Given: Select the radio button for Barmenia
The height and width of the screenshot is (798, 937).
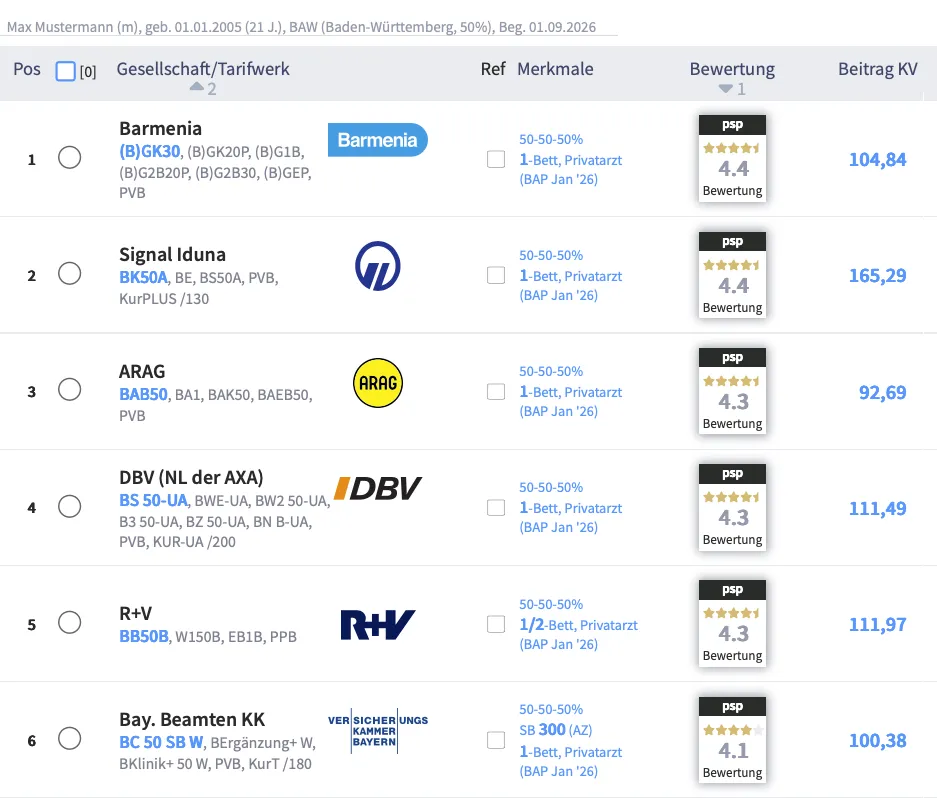Looking at the screenshot, I should pyautogui.click(x=69, y=157).
